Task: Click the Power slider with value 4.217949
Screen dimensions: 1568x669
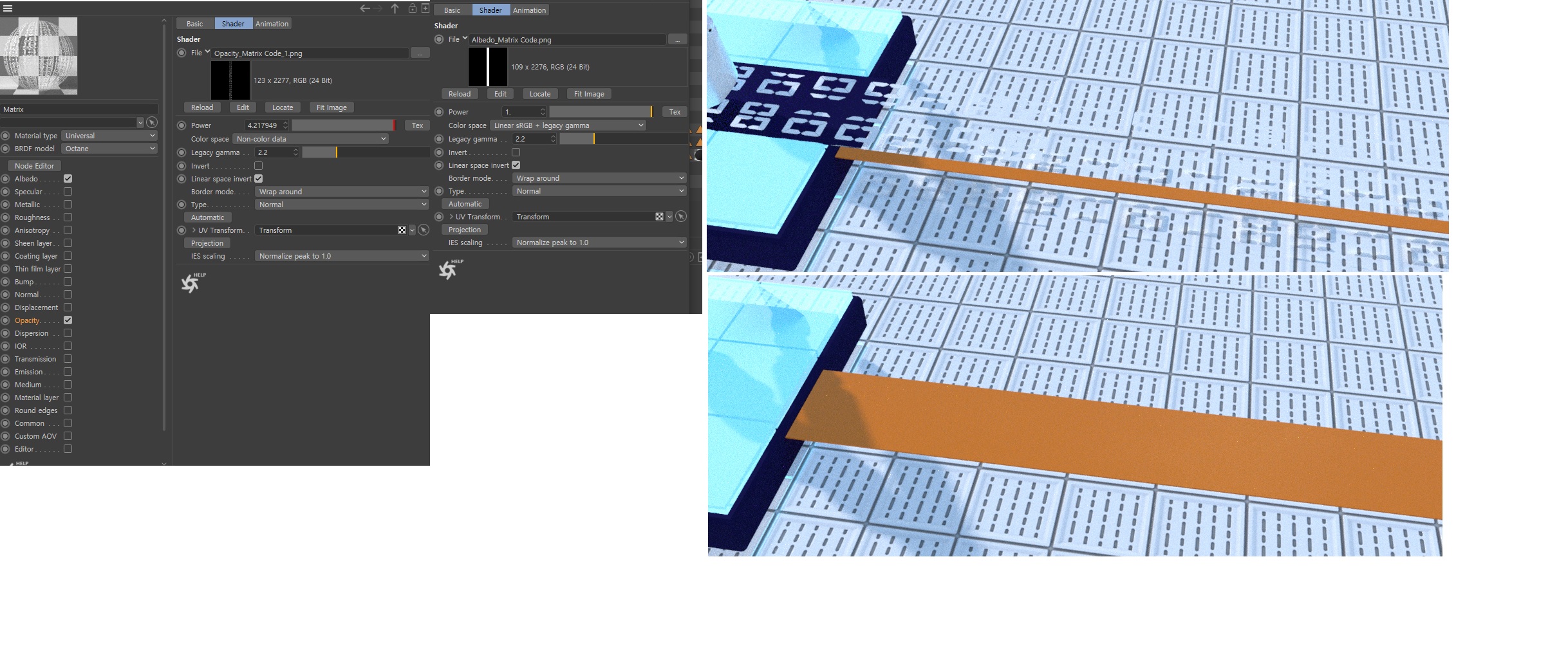Action: coord(344,125)
